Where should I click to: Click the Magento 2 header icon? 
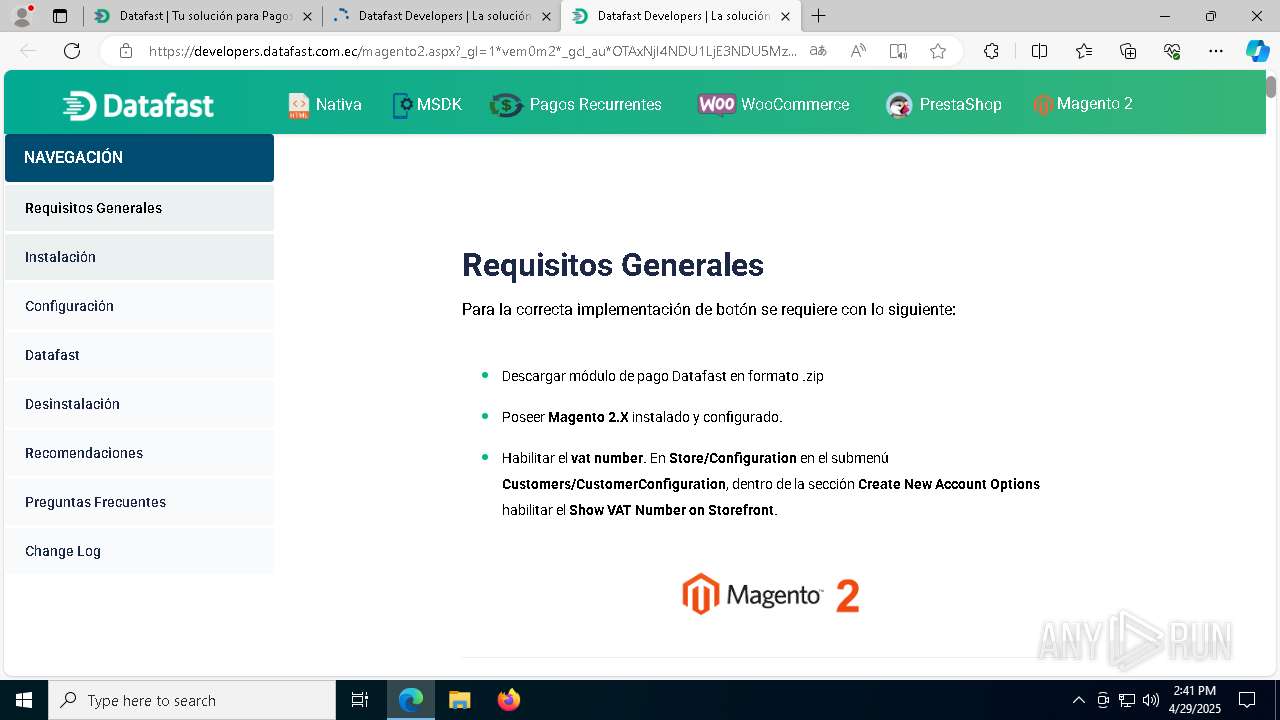1043,104
